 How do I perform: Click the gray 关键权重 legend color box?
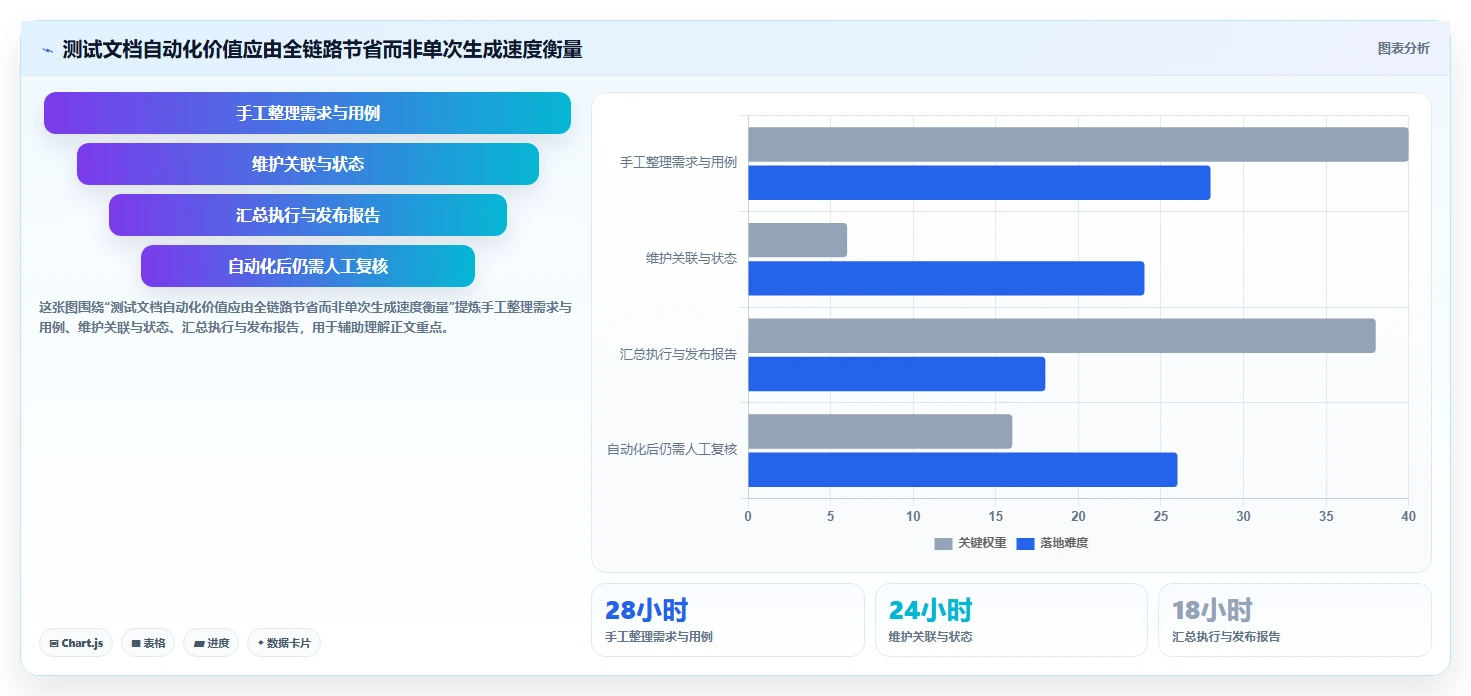(x=943, y=544)
